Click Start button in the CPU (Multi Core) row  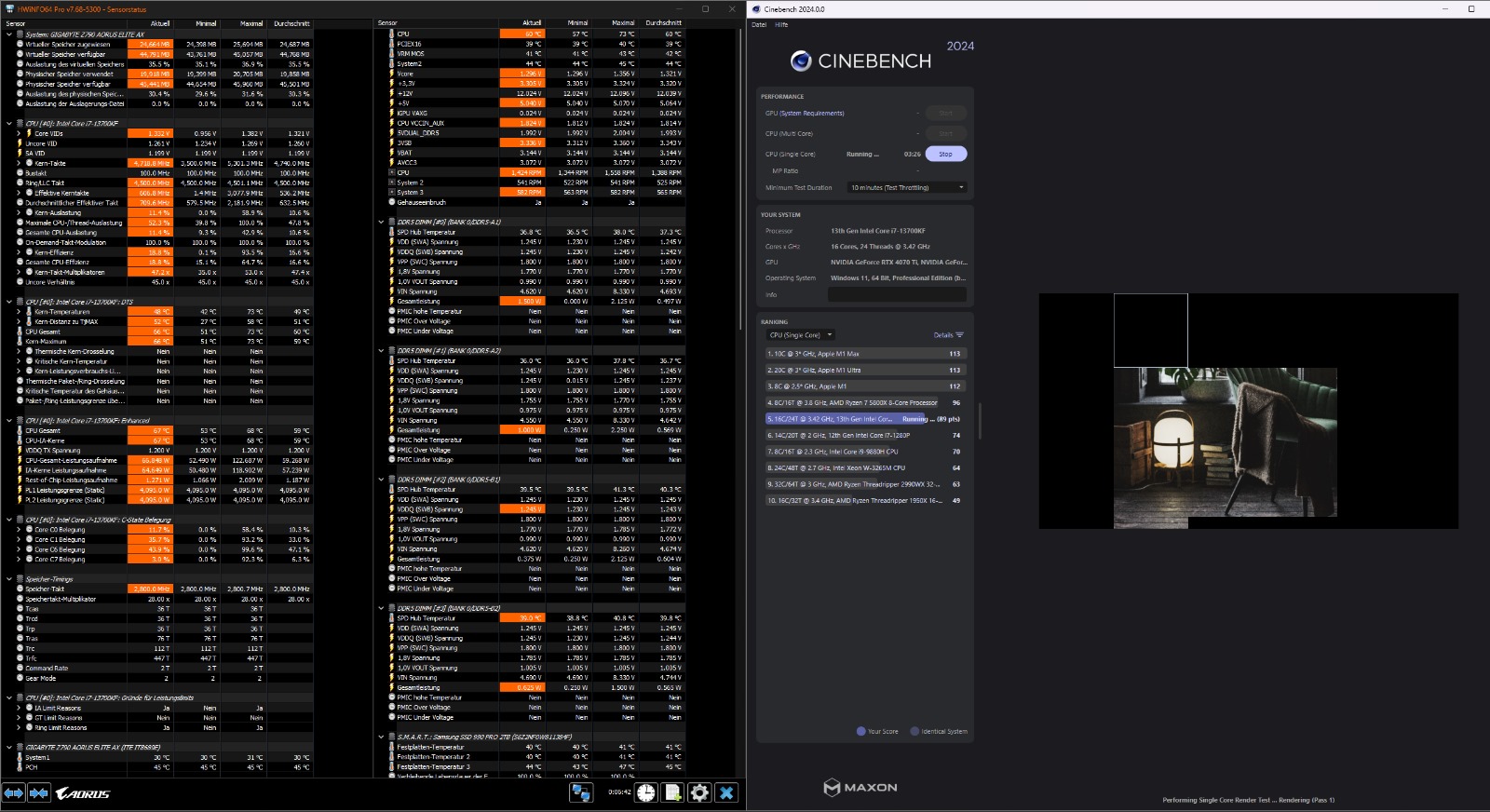tap(945, 133)
